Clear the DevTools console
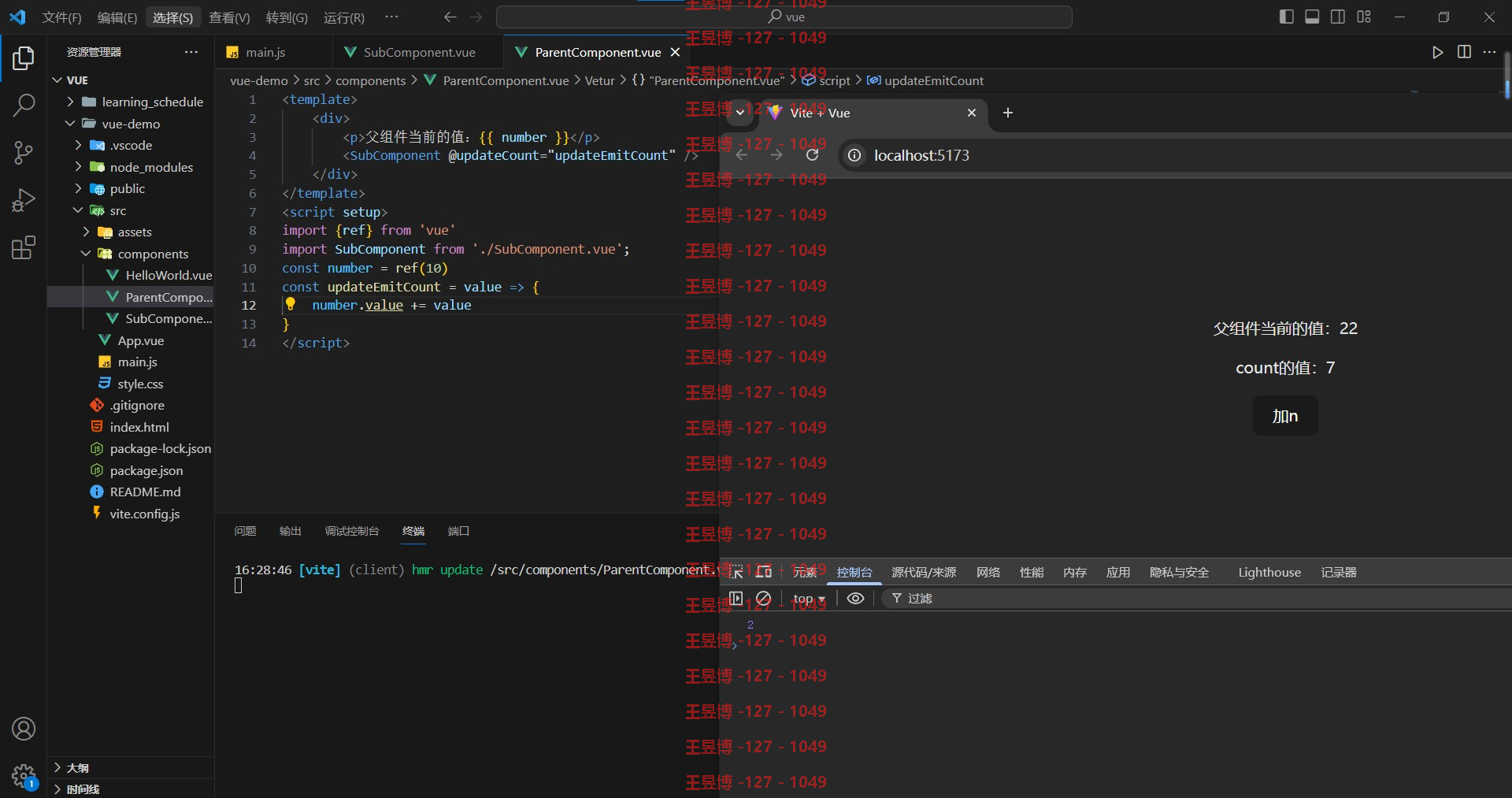The width and height of the screenshot is (1512, 798). tap(763, 599)
